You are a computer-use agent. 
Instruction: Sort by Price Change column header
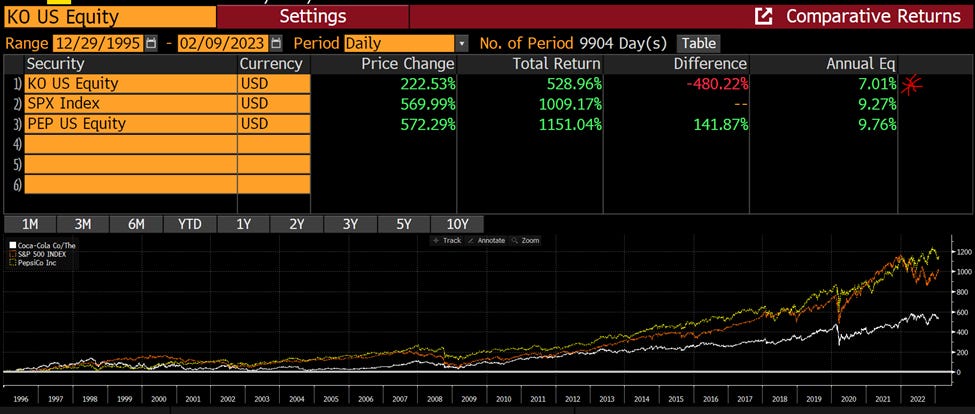(x=408, y=63)
